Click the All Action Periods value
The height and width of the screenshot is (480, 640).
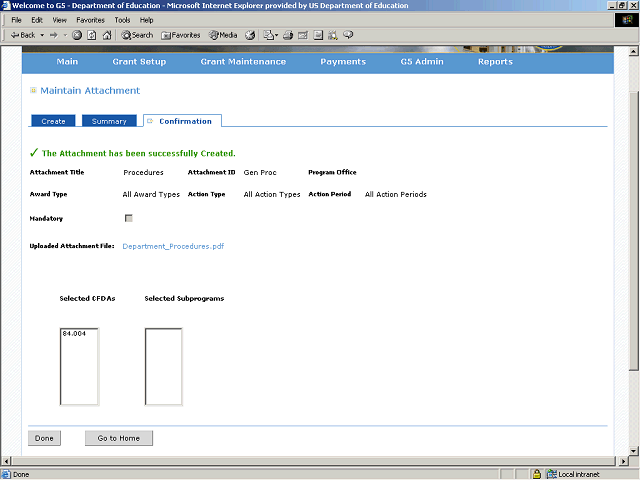coord(396,194)
